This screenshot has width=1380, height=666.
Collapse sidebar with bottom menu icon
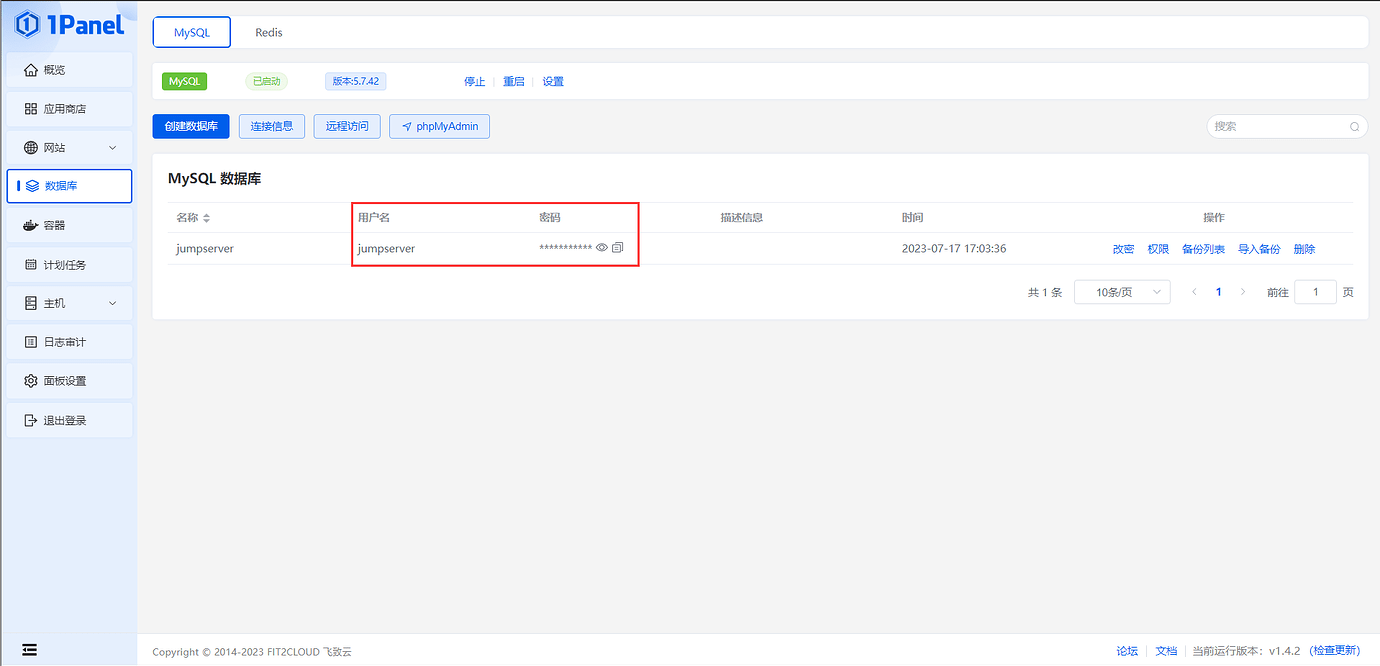[x=29, y=650]
